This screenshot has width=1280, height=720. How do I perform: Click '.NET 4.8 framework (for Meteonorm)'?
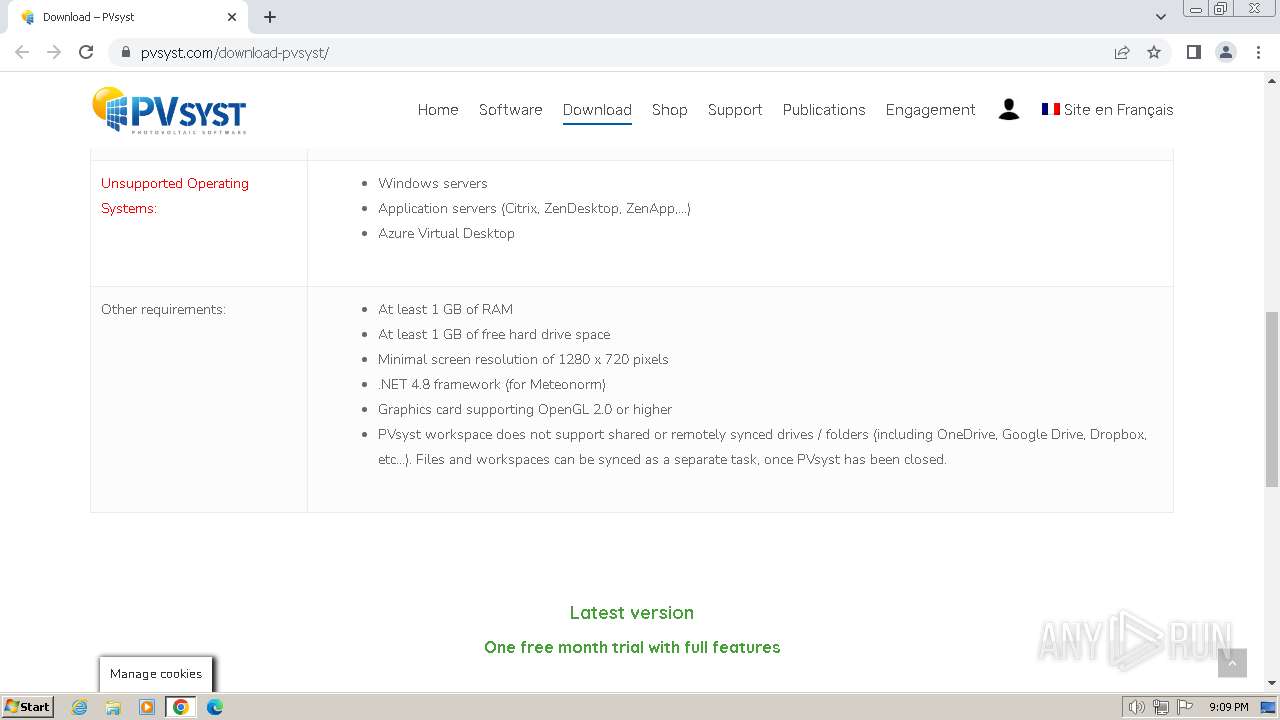492,385
